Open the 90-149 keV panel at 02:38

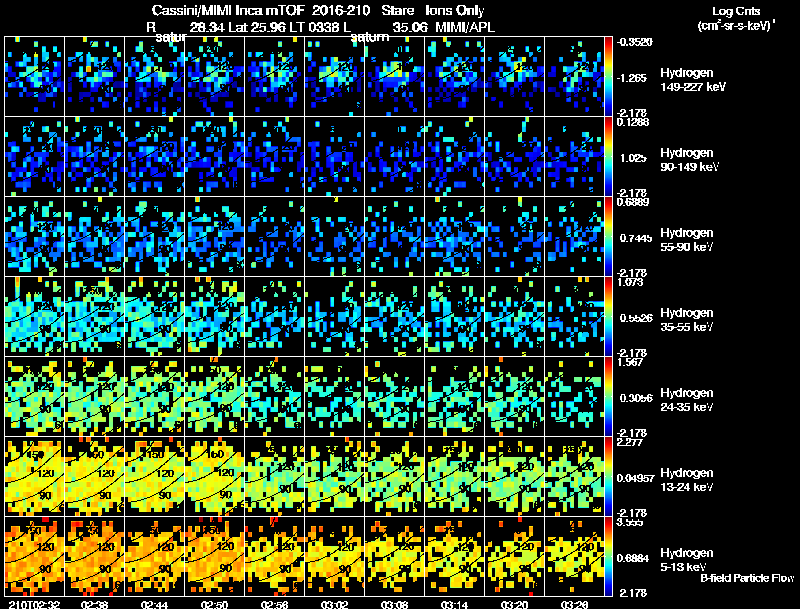coord(94,157)
